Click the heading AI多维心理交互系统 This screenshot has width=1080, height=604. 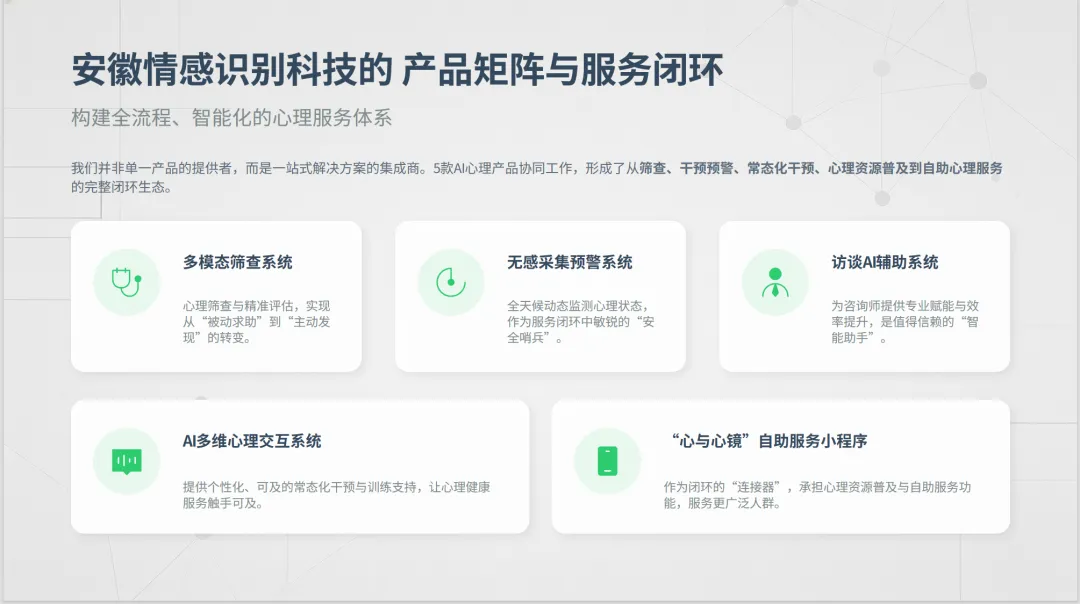pos(251,441)
